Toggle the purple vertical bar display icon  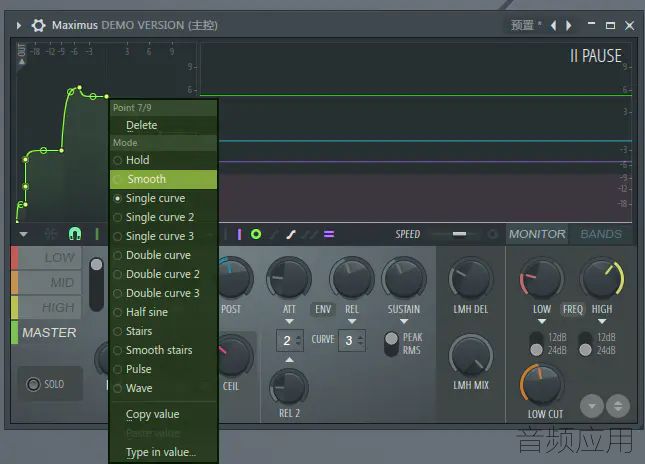pos(239,234)
